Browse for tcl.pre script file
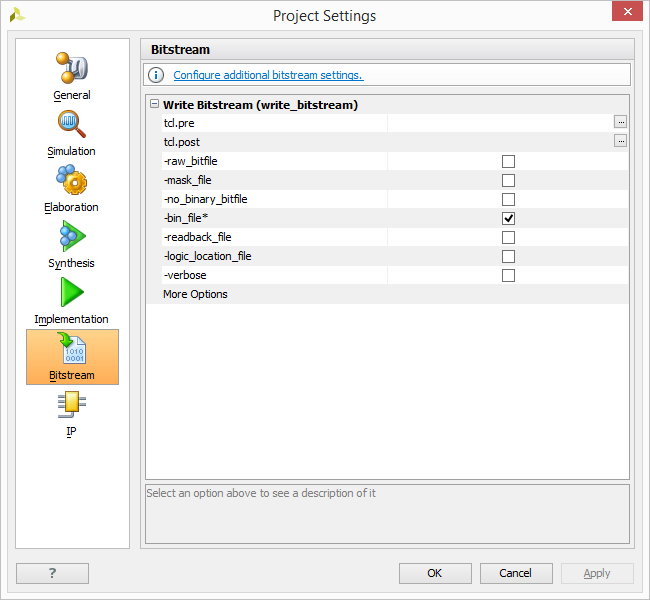This screenshot has height=600, width=650. 620,122
